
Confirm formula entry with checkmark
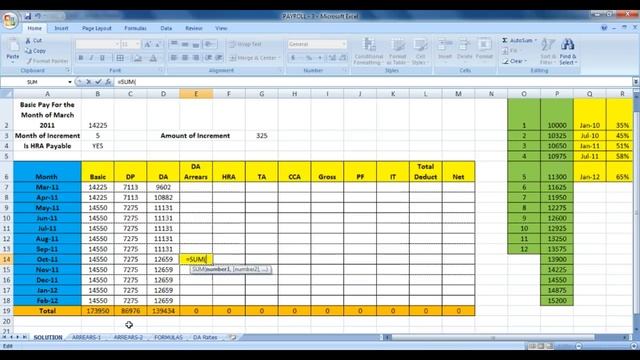click(x=98, y=82)
